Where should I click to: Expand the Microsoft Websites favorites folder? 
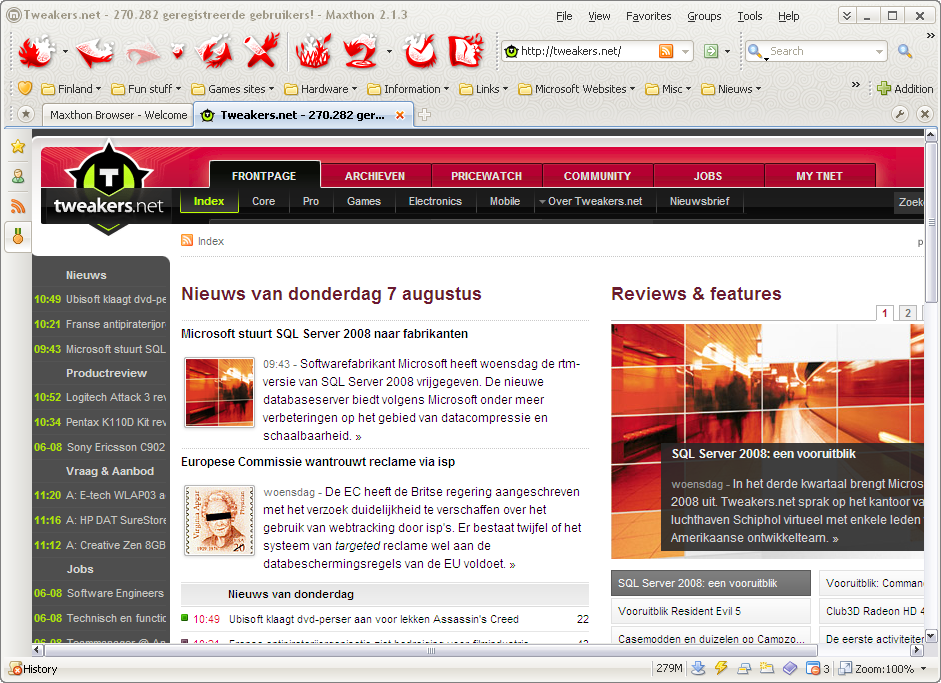[576, 89]
